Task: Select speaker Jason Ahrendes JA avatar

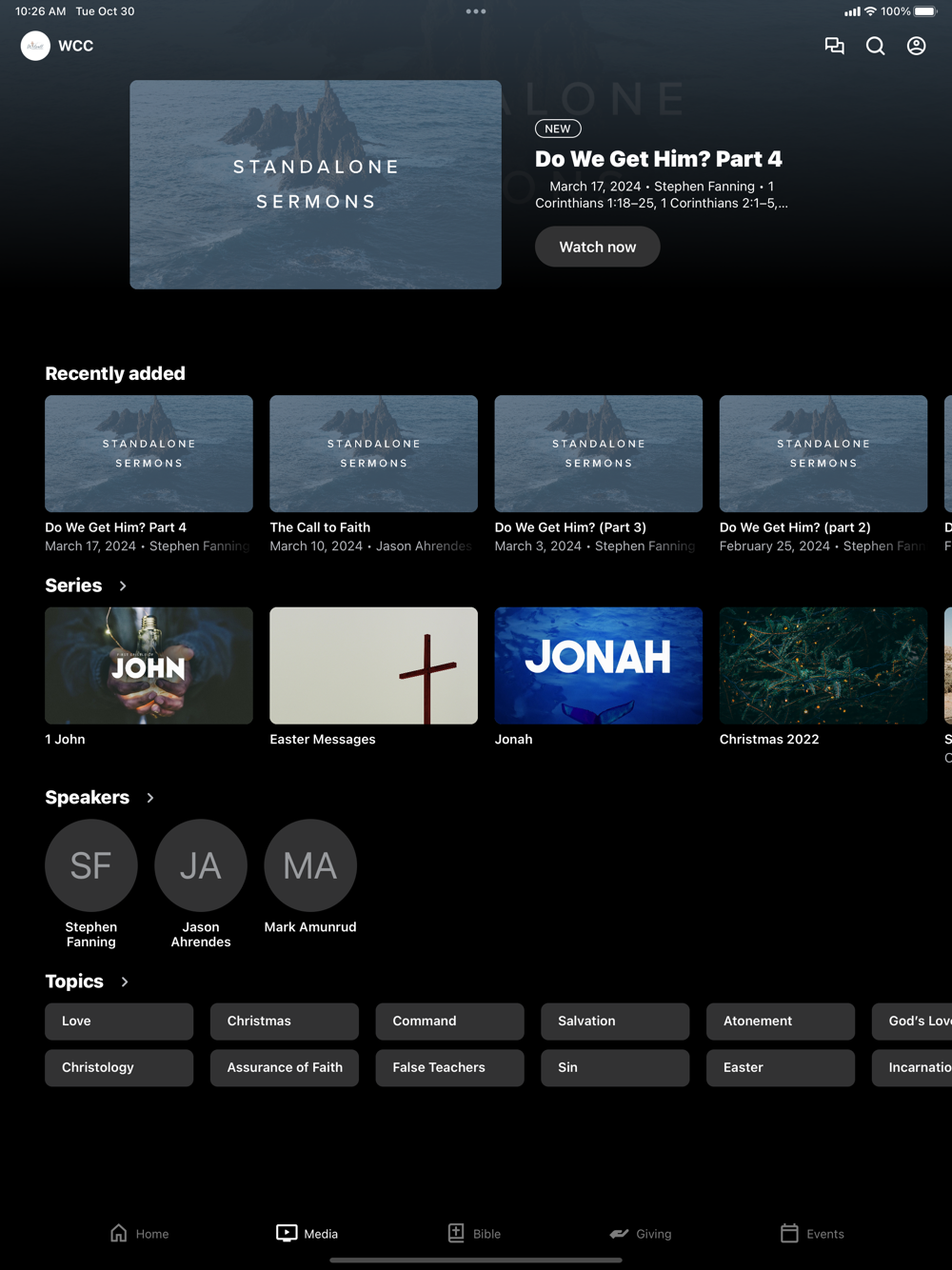Action: (x=201, y=865)
